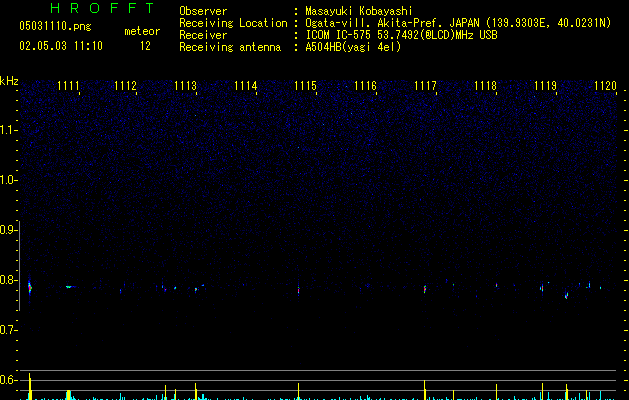Screen dimensions: 629x400
Task: Click the 1118 time marker
Action: tap(485, 86)
